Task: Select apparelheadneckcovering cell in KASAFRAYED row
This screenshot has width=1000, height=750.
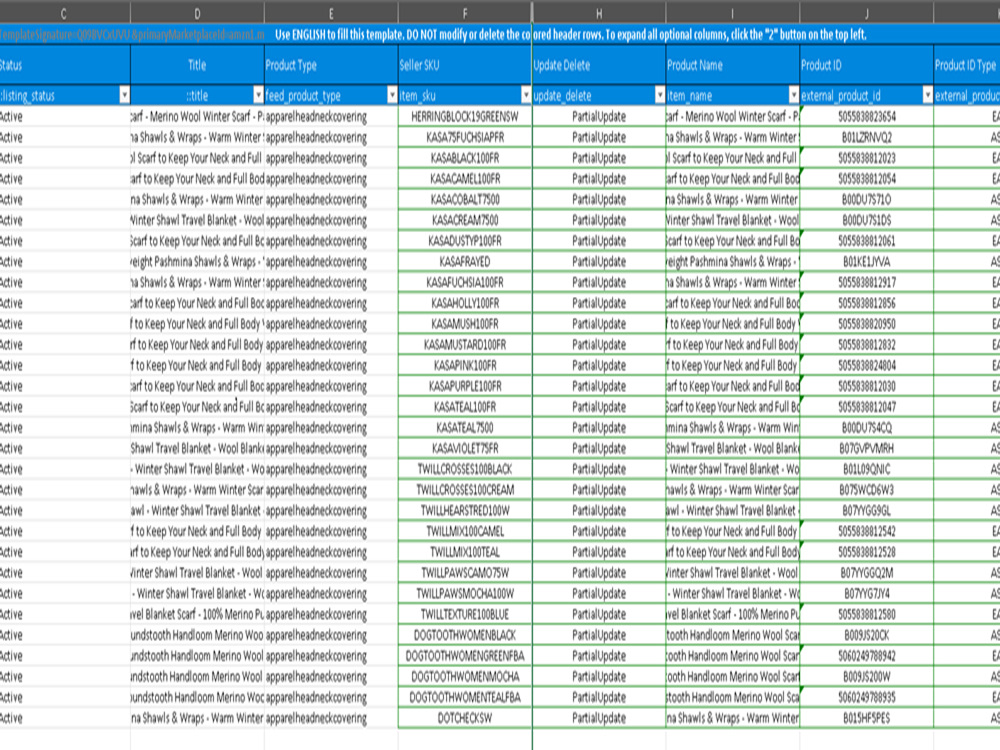Action: (x=331, y=261)
